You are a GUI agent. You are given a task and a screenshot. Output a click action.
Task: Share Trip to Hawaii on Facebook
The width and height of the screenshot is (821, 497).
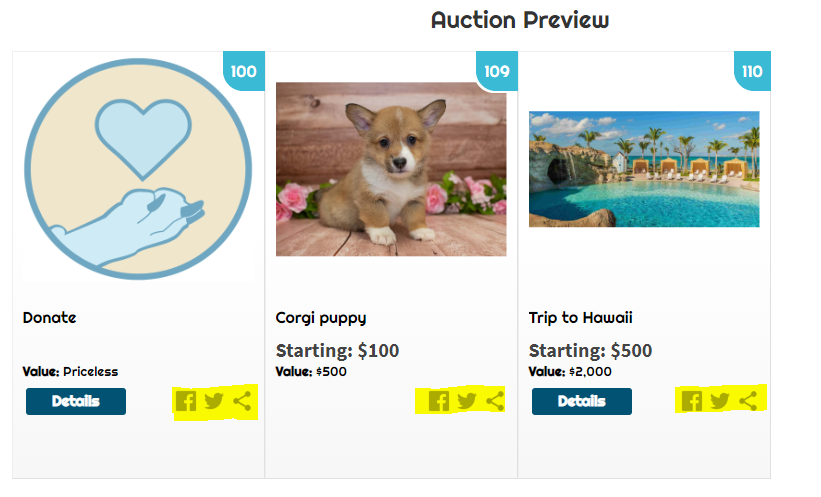pyautogui.click(x=692, y=401)
